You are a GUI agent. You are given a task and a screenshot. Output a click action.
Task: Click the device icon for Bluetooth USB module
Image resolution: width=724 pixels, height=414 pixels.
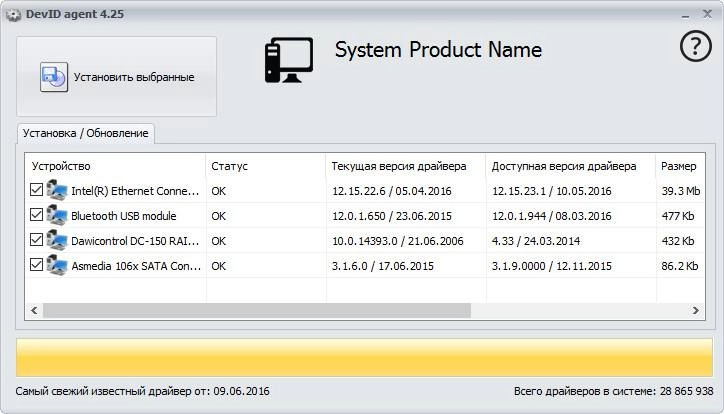click(57, 215)
